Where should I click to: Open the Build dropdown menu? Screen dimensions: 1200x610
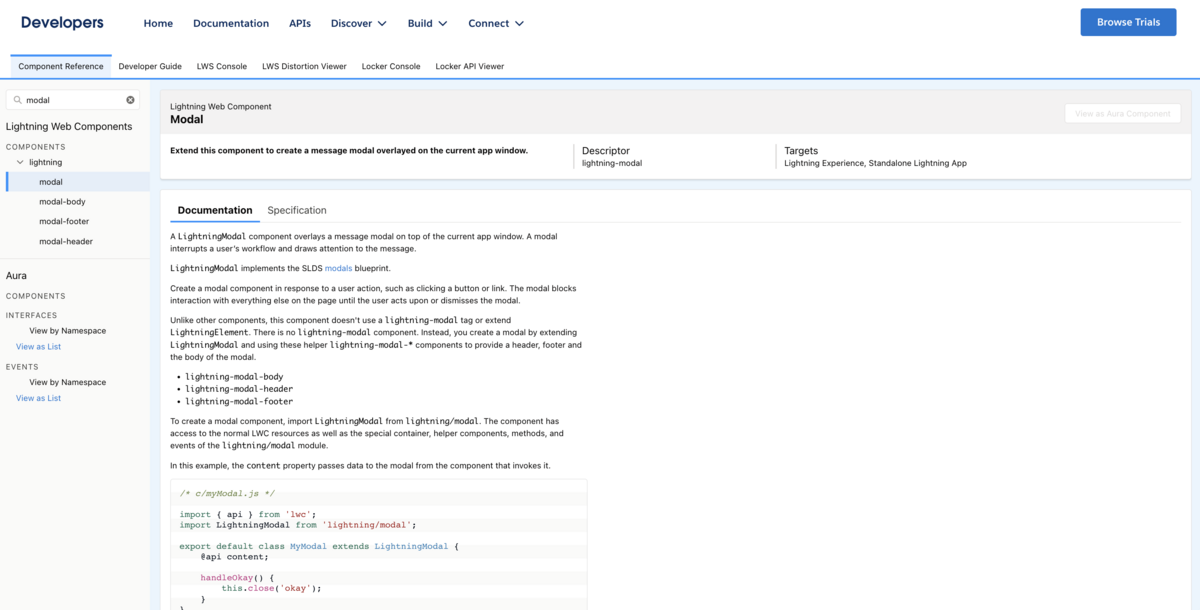click(427, 23)
